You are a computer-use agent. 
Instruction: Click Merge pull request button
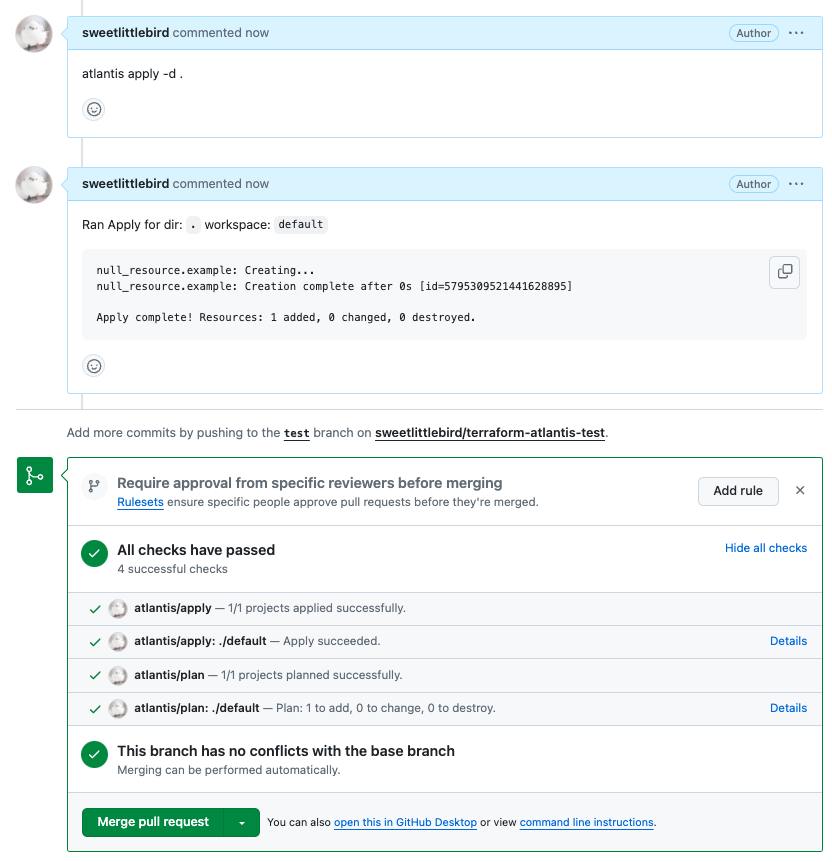coord(153,822)
